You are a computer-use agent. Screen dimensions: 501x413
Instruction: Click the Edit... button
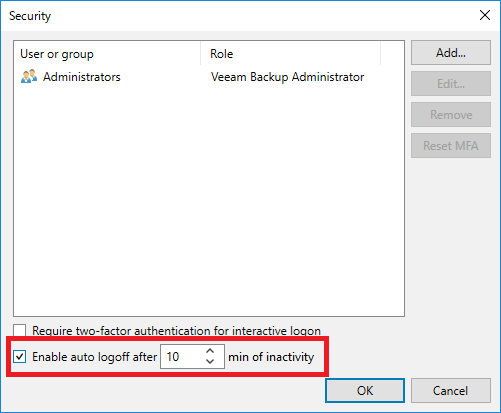point(451,84)
